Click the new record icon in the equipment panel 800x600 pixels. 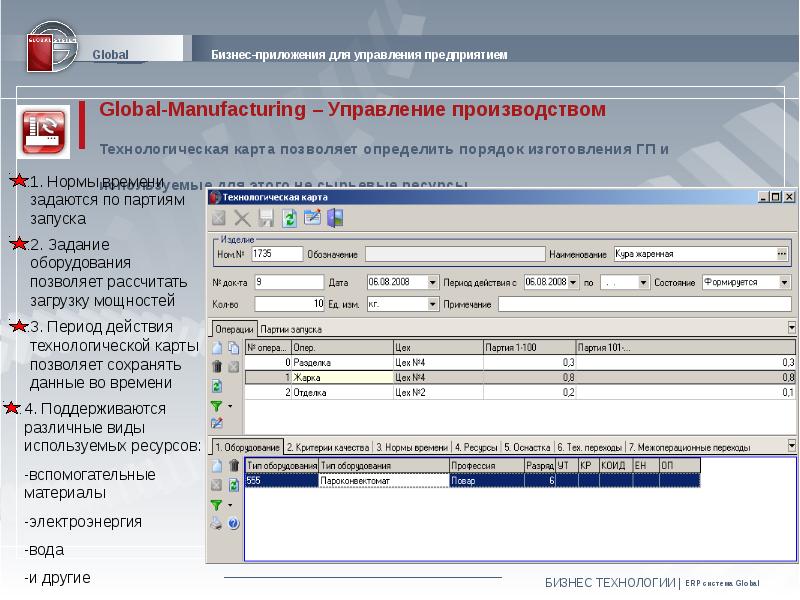pos(216,465)
